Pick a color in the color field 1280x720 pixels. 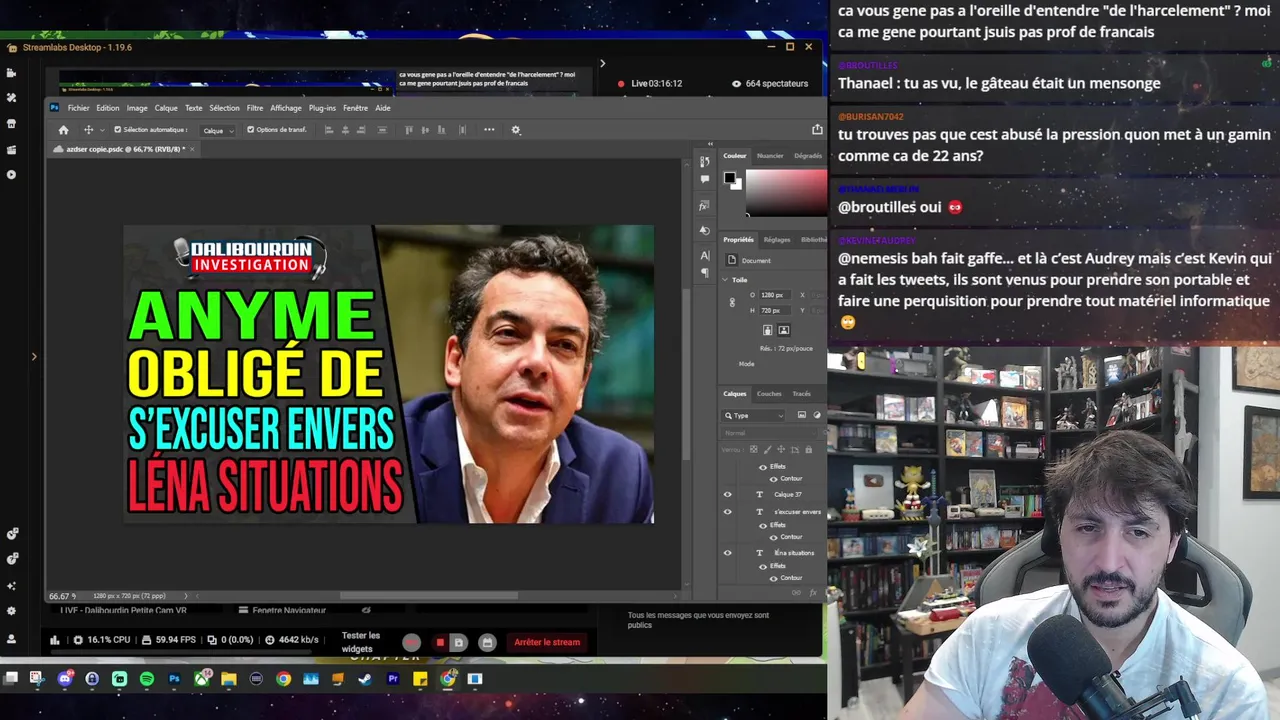pyautogui.click(x=786, y=193)
